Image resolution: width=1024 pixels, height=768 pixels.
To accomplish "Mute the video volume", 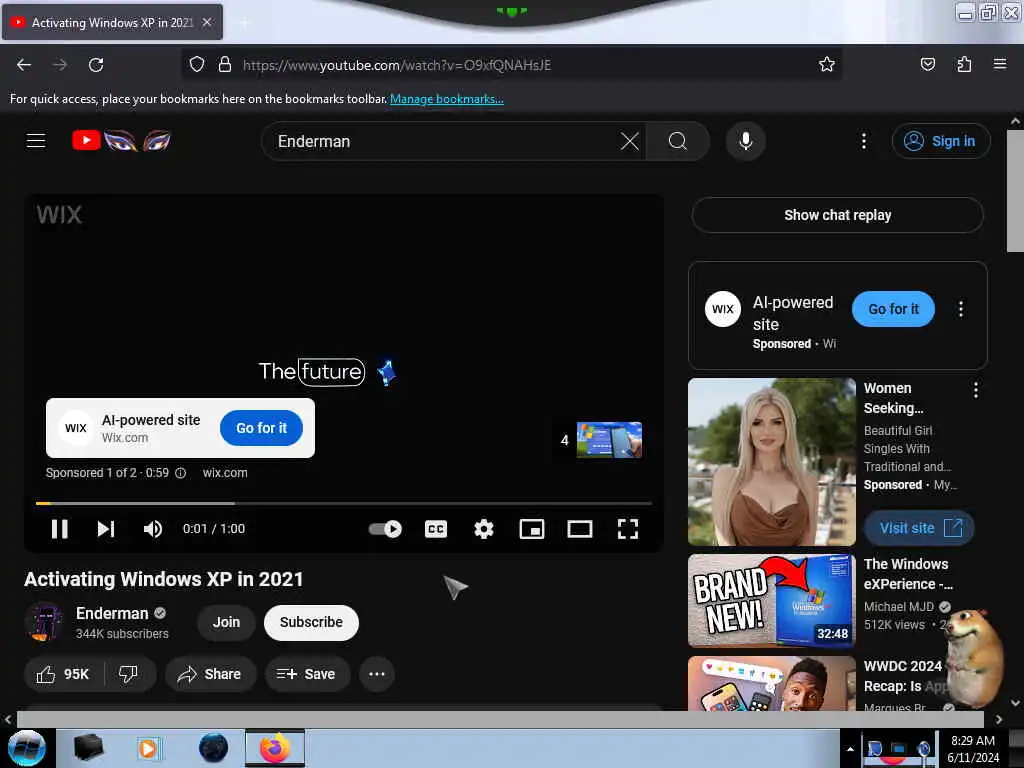I will coord(152,529).
